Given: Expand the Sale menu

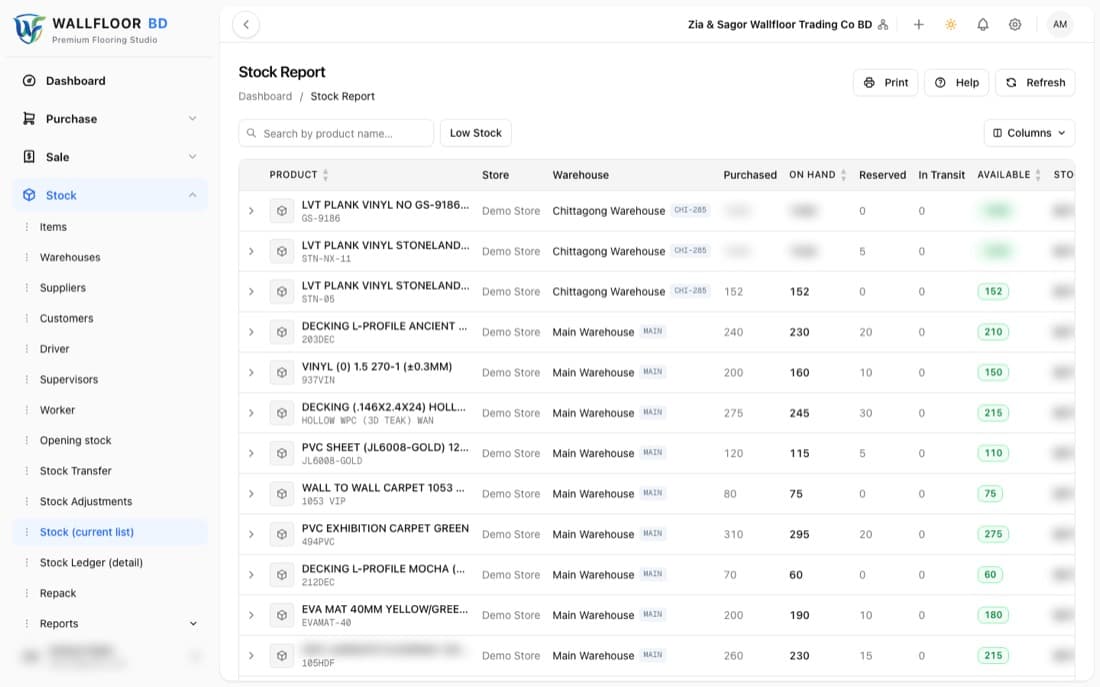Looking at the screenshot, I should 110,156.
